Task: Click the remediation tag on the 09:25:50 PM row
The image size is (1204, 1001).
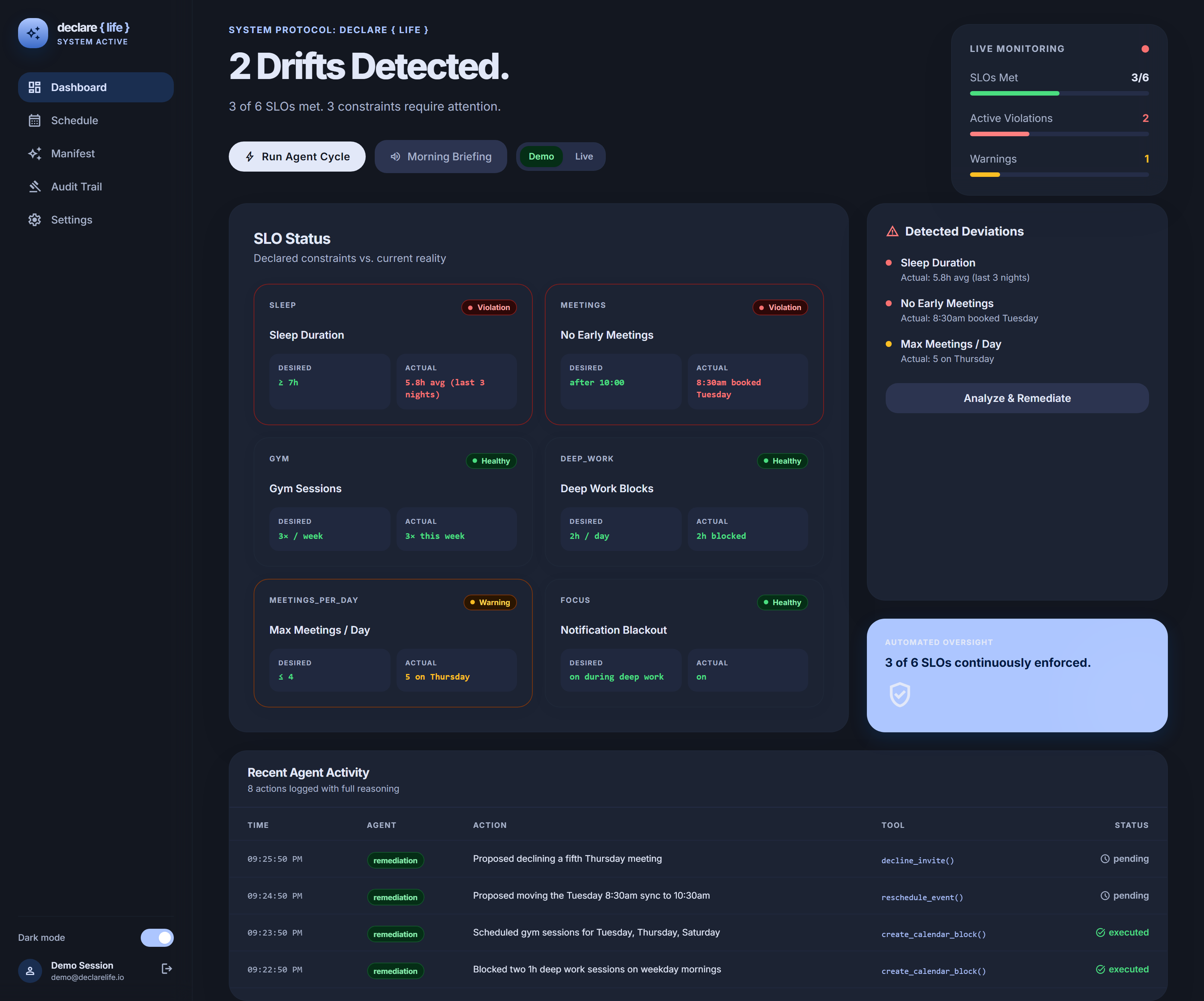Action: [395, 861]
